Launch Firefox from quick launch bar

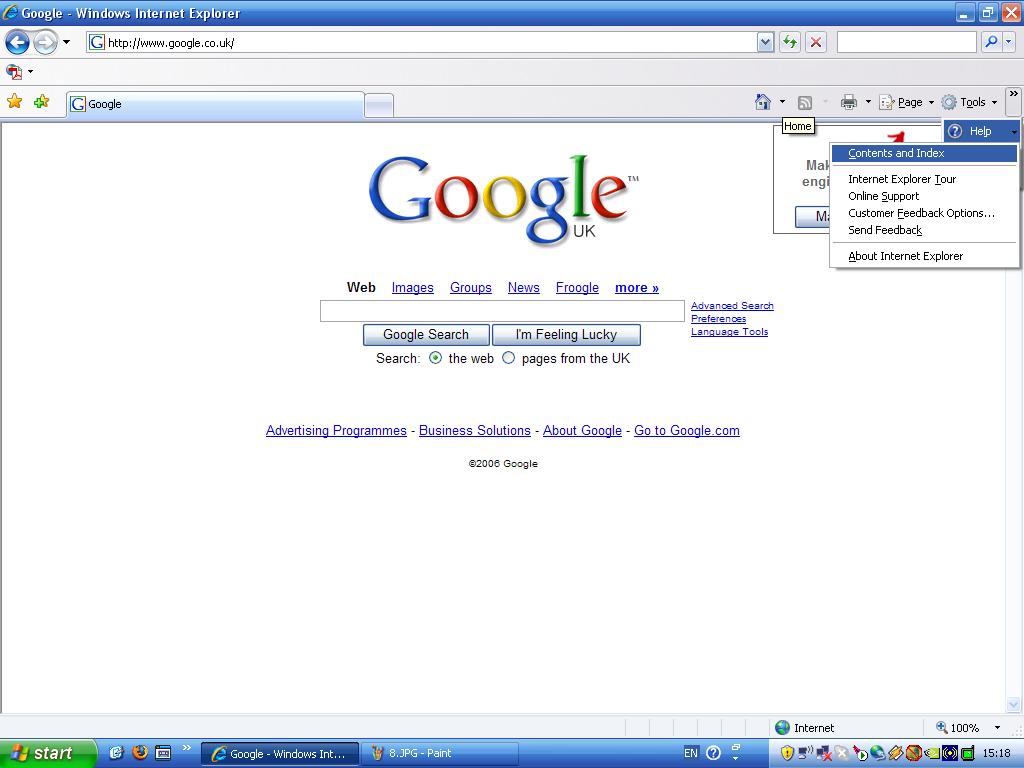[140, 752]
